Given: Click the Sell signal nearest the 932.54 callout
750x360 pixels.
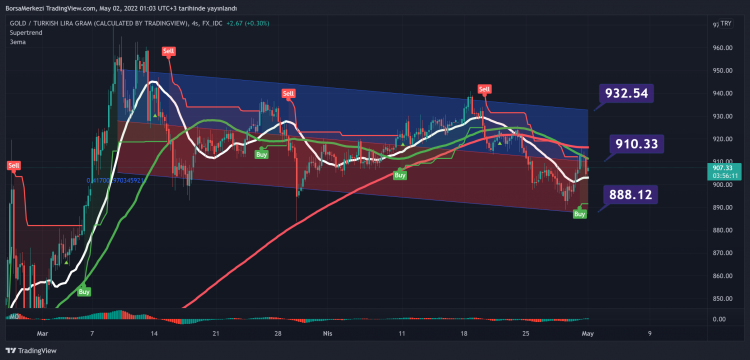Looking at the screenshot, I should [485, 88].
